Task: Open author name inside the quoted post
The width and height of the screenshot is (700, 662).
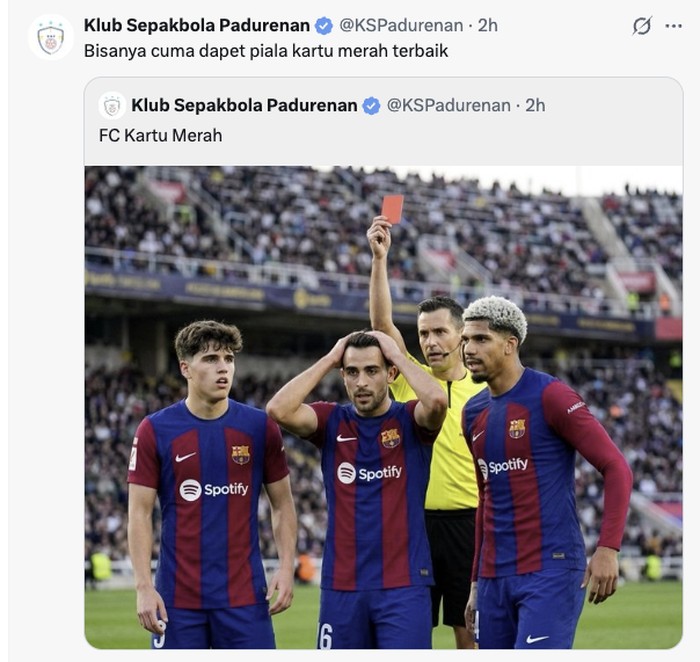Action: (244, 105)
